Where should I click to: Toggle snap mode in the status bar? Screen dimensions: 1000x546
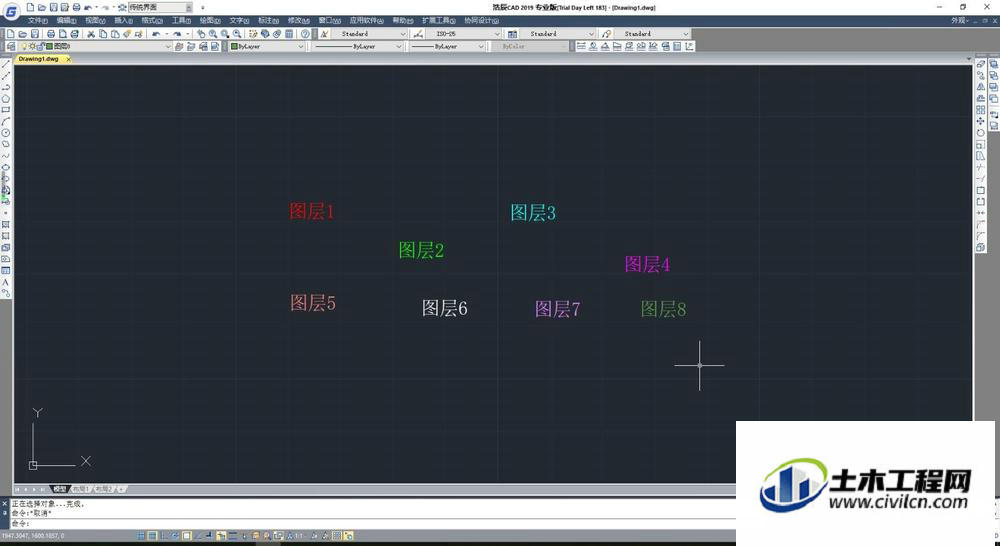point(140,536)
